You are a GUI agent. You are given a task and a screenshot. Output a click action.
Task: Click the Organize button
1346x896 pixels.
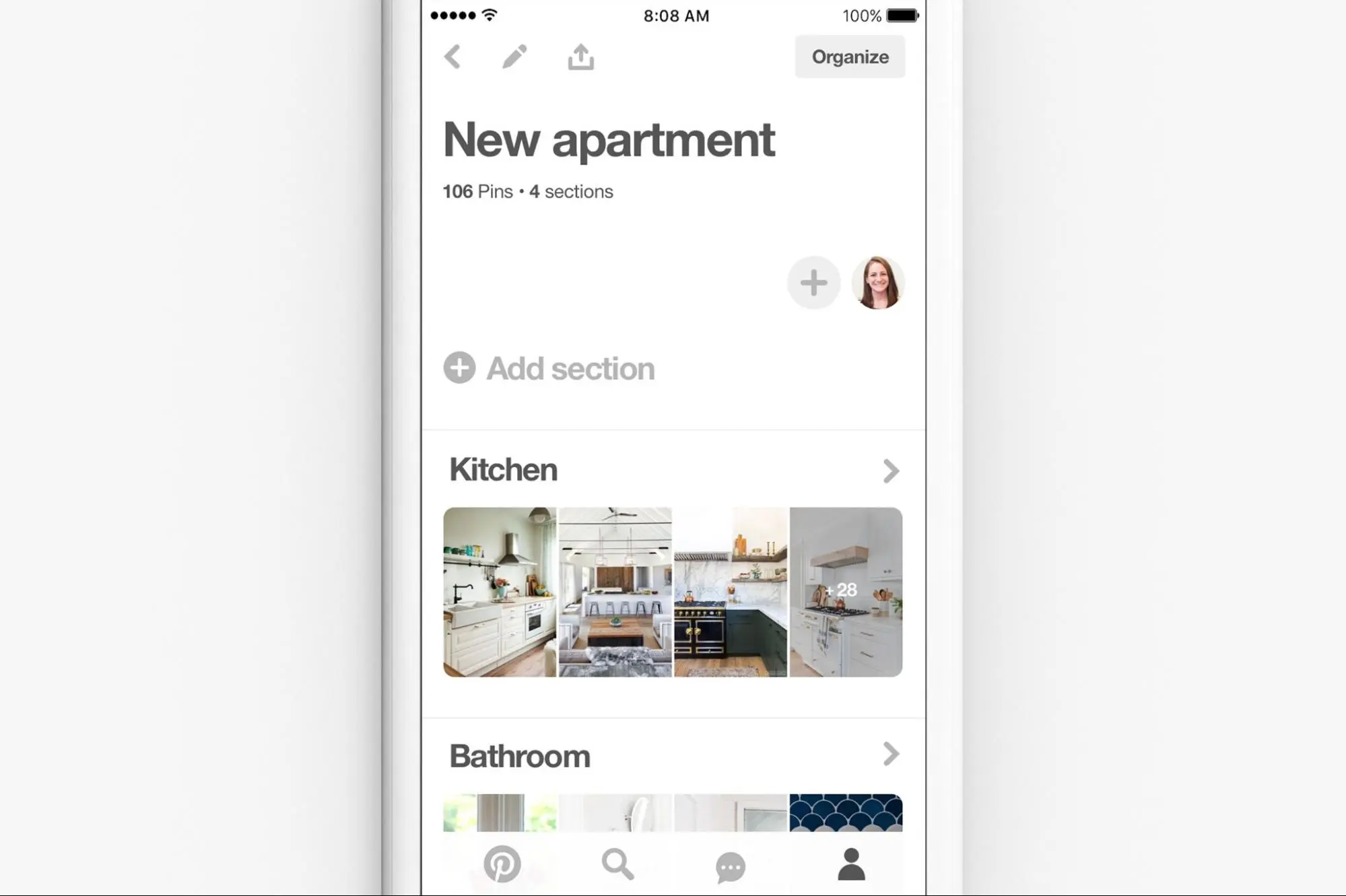pyautogui.click(x=850, y=57)
